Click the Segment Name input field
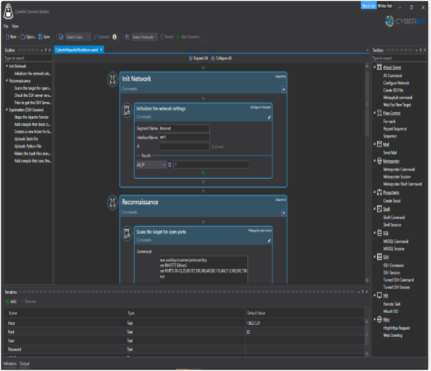Screen dimensions: 431x371 click(184, 128)
